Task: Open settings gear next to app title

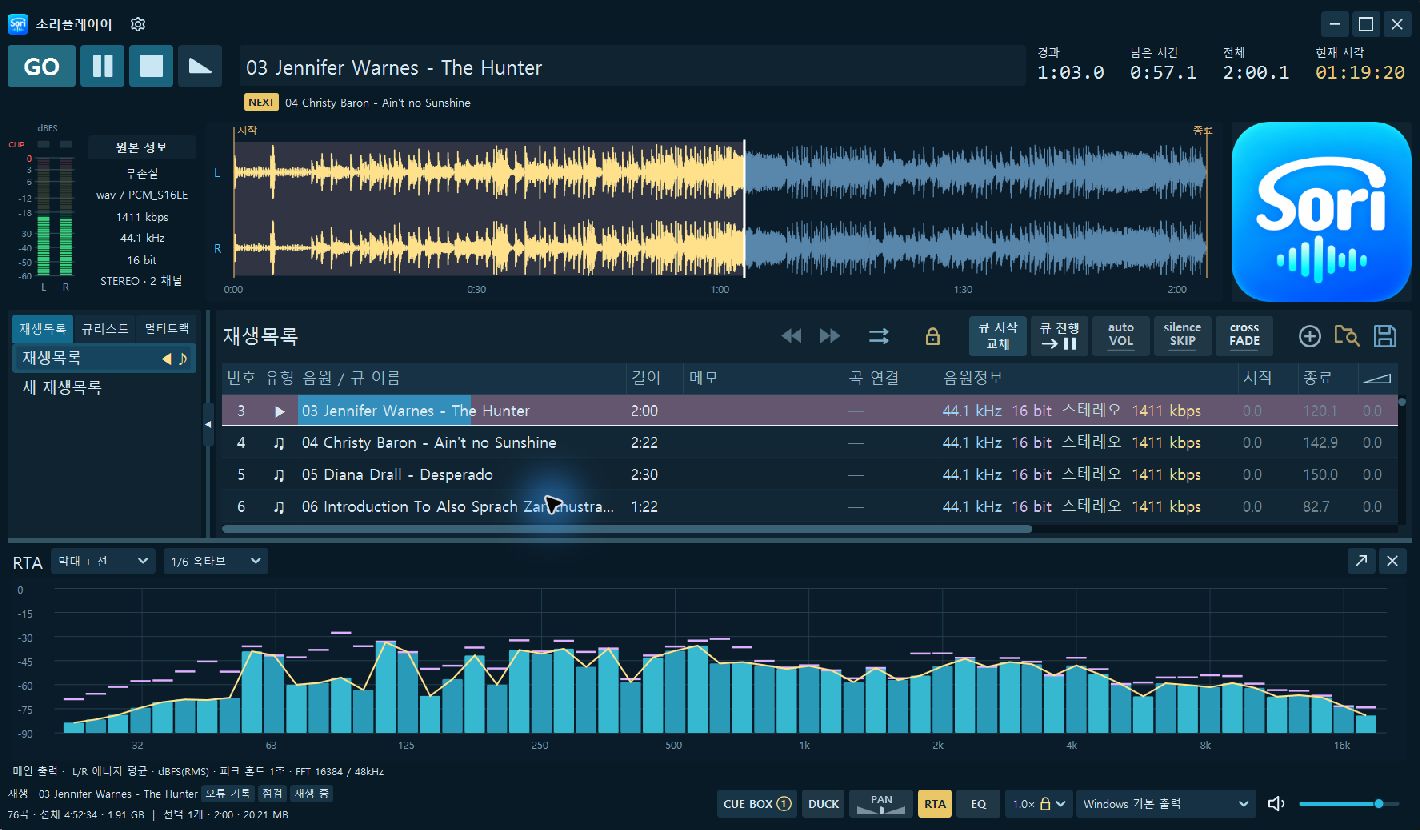Action: click(139, 24)
